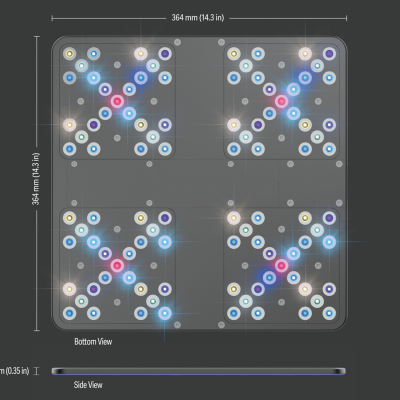
Task: Click the side view fixture profile bar
Action: (x=199, y=371)
